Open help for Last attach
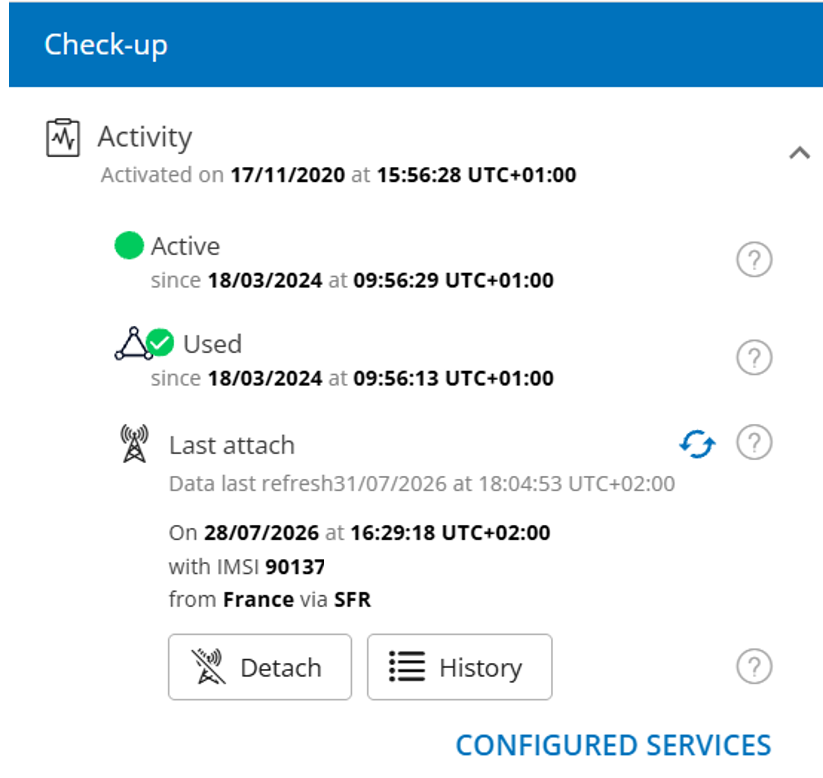Screen dimensions: 823x778 (754, 443)
